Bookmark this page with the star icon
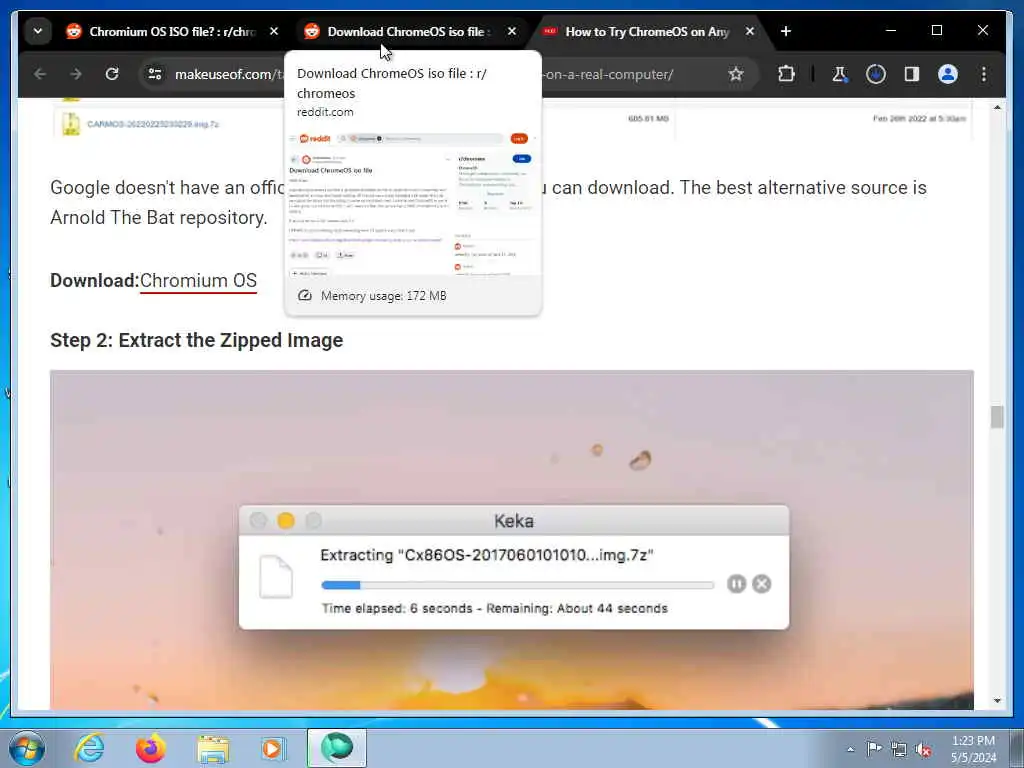Viewport: 1024px width, 768px height. (736, 74)
